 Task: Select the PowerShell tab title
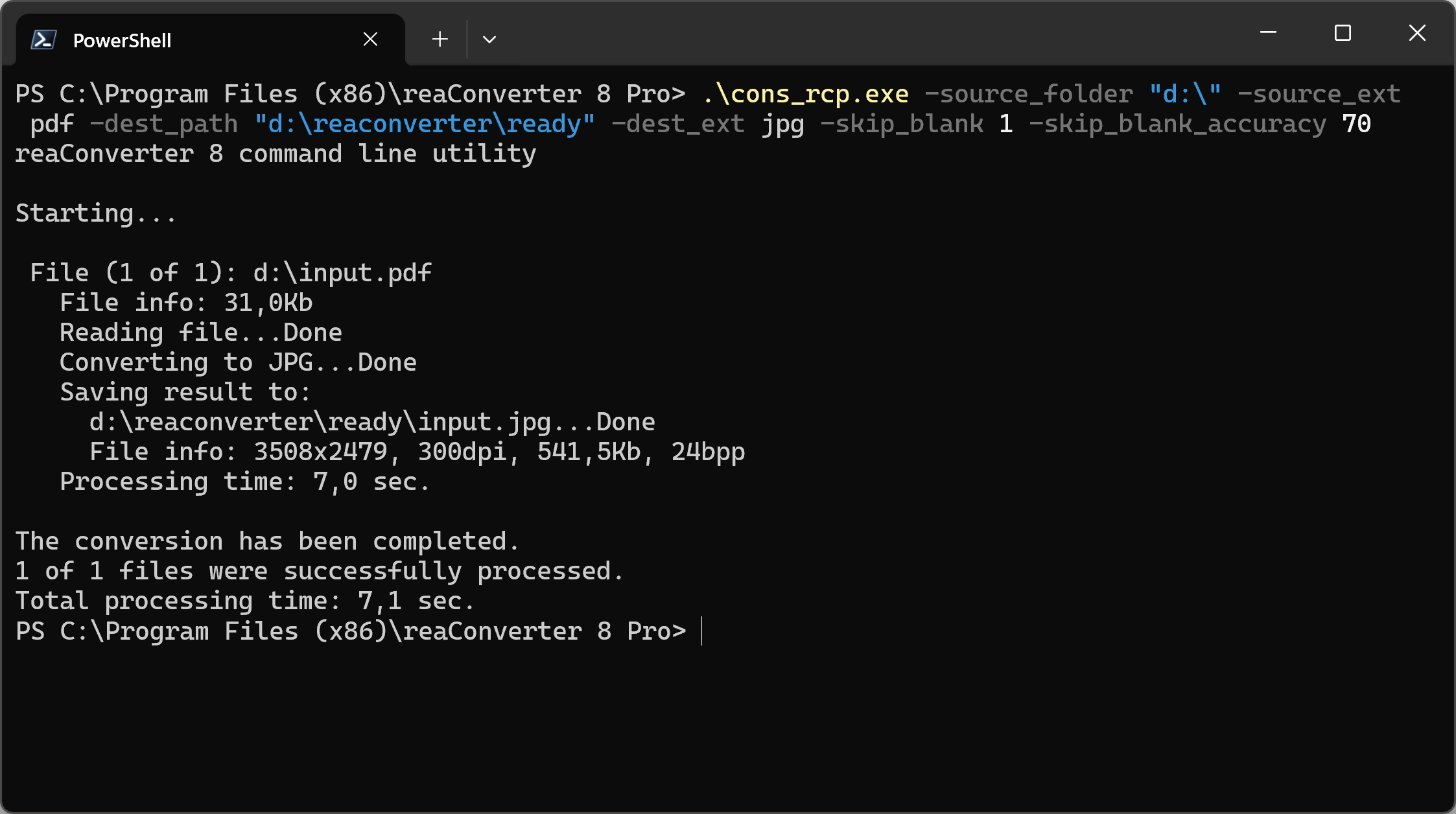tap(122, 40)
